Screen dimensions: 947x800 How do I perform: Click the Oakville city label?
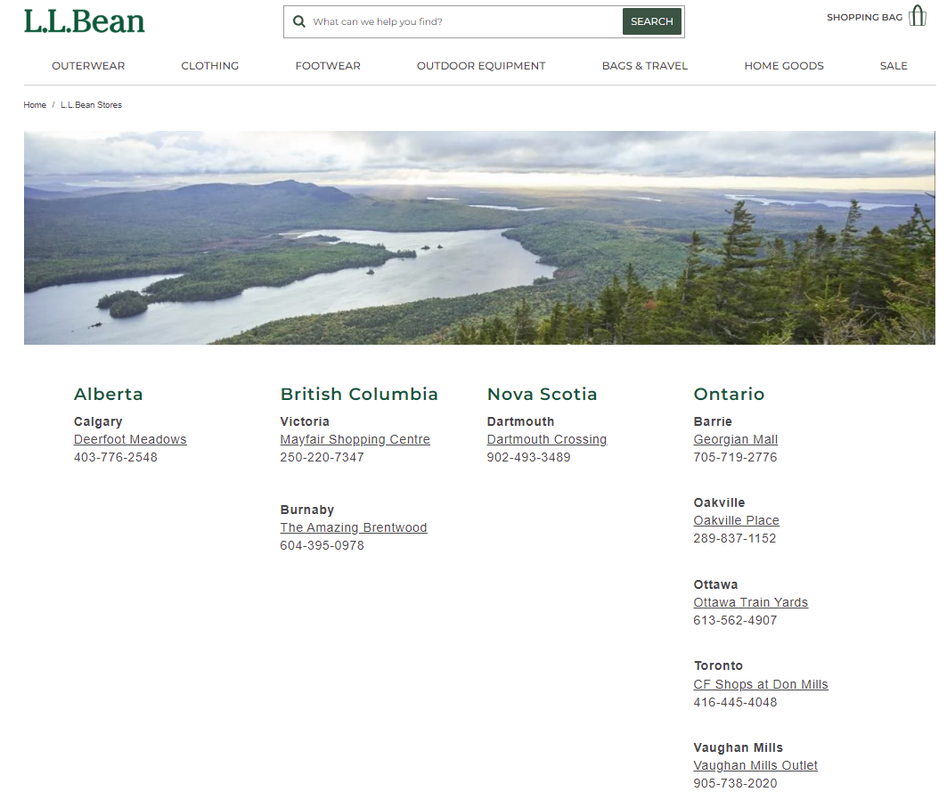pos(719,502)
